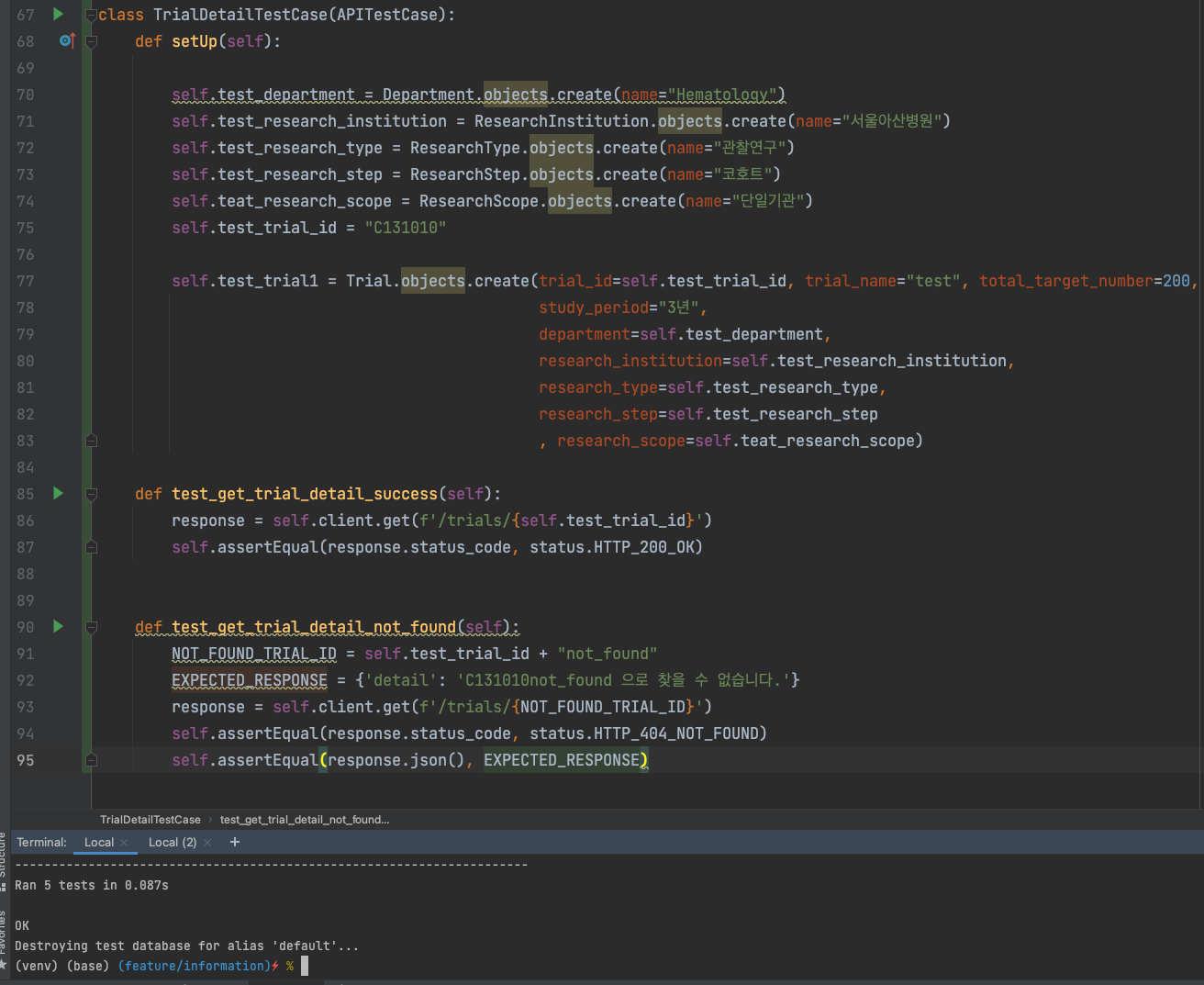
Task: Add a new terminal session with plus icon
Action: 234,842
